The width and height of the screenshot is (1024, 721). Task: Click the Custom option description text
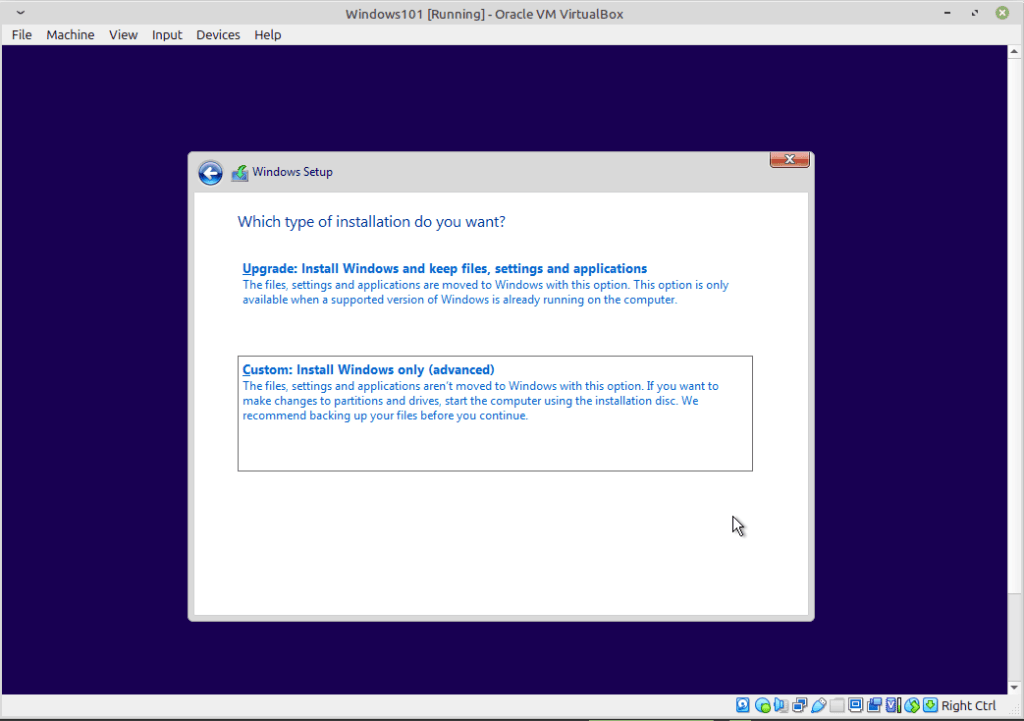(x=481, y=401)
